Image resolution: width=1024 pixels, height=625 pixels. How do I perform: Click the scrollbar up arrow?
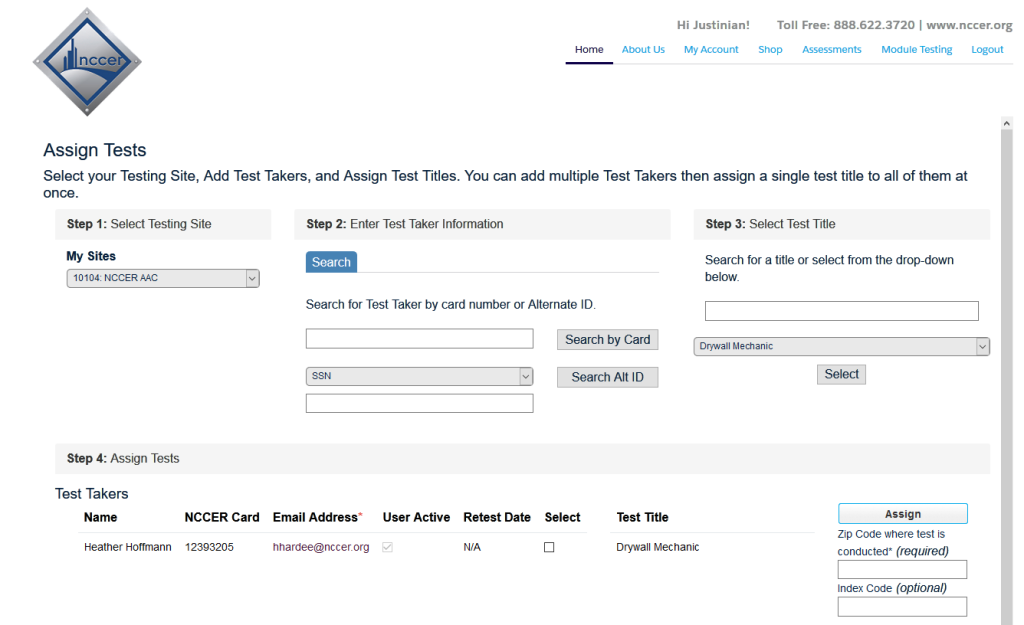pyautogui.click(x=1006, y=123)
